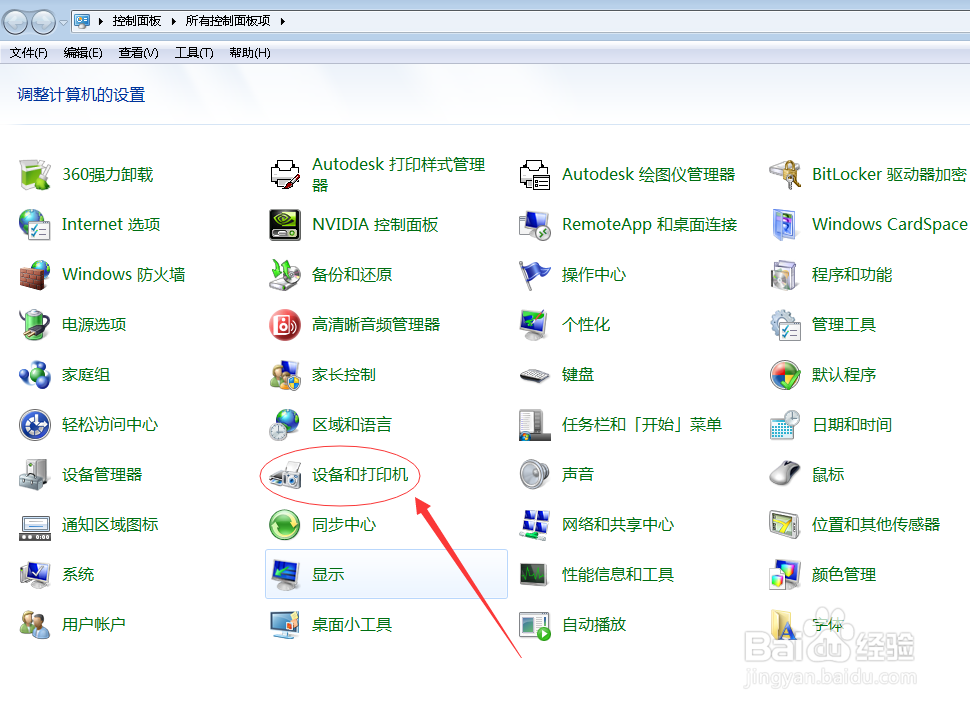The image size is (970, 710).
Task: Open the Autodesk 绘图仪管理器 icon
Action: tap(535, 174)
